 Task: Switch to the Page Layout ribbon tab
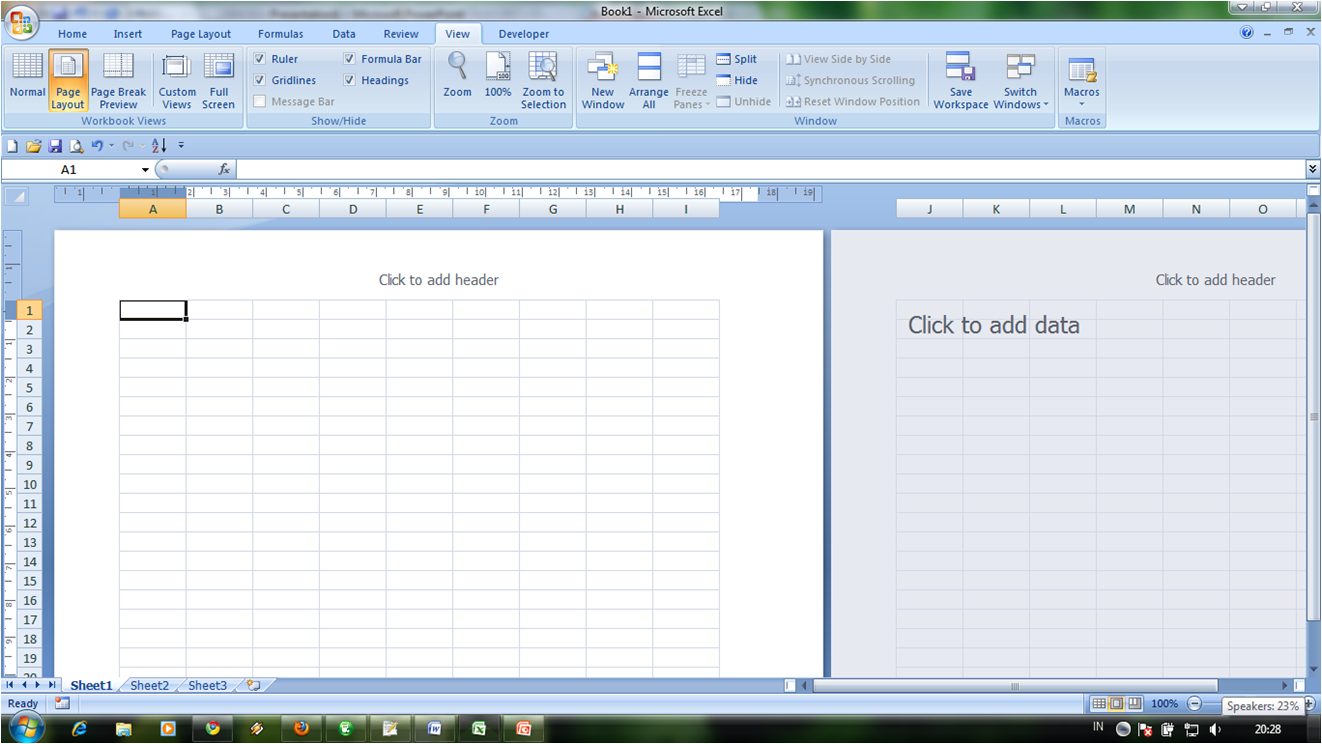click(x=200, y=33)
